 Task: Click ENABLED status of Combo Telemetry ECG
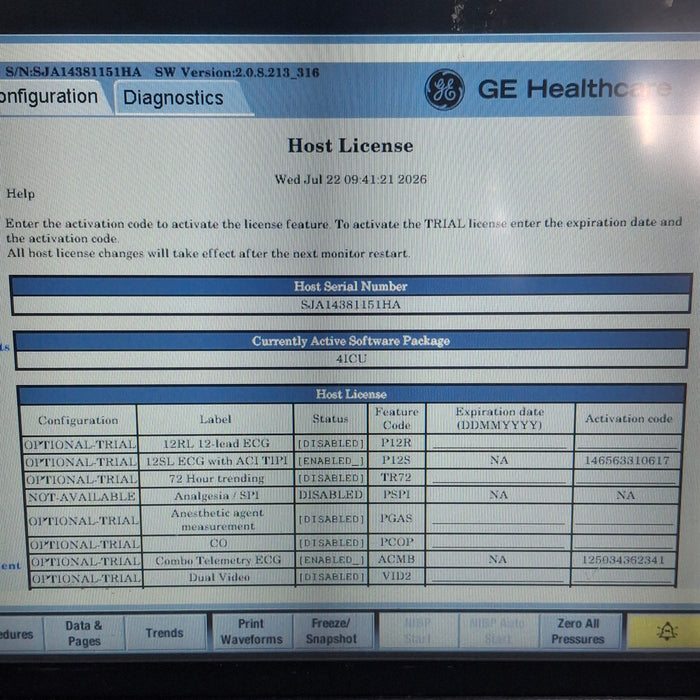click(331, 560)
